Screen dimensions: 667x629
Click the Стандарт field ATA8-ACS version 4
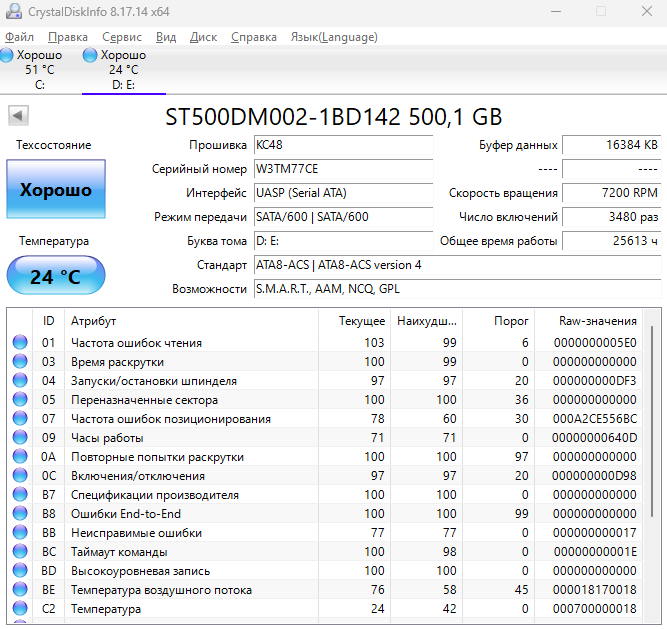pyautogui.click(x=457, y=265)
